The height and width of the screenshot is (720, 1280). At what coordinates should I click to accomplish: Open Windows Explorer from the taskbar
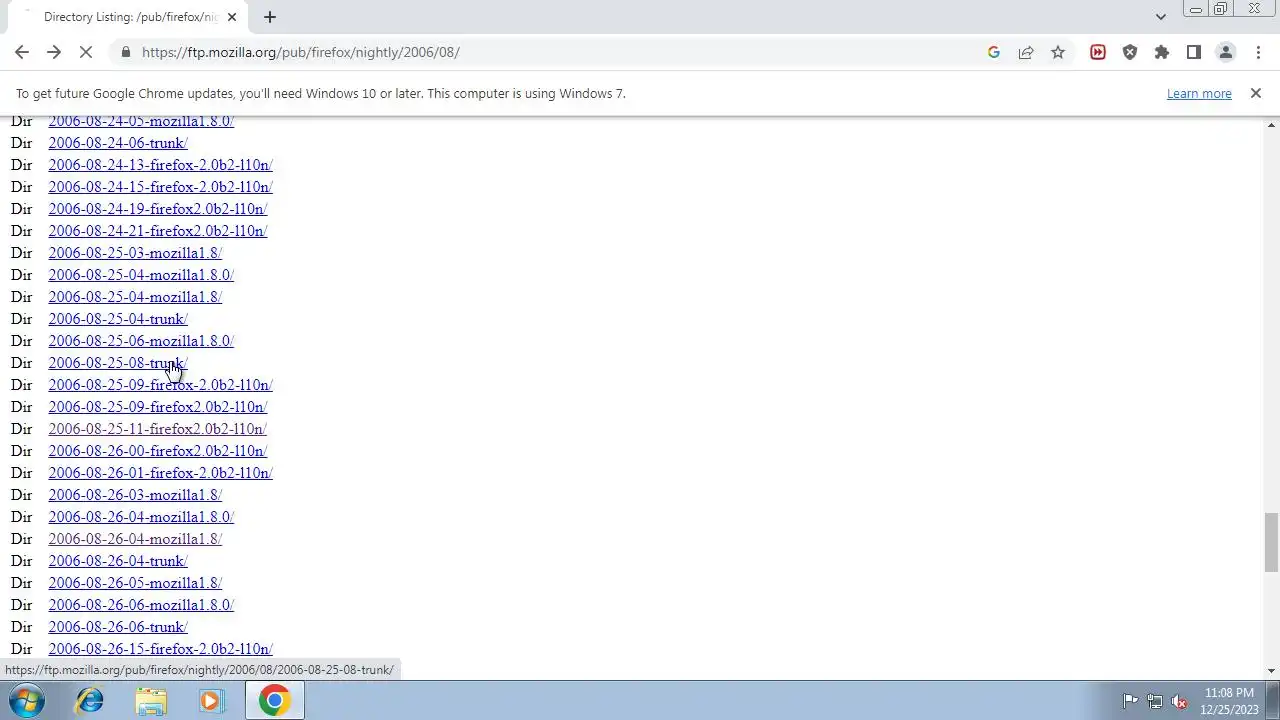151,701
